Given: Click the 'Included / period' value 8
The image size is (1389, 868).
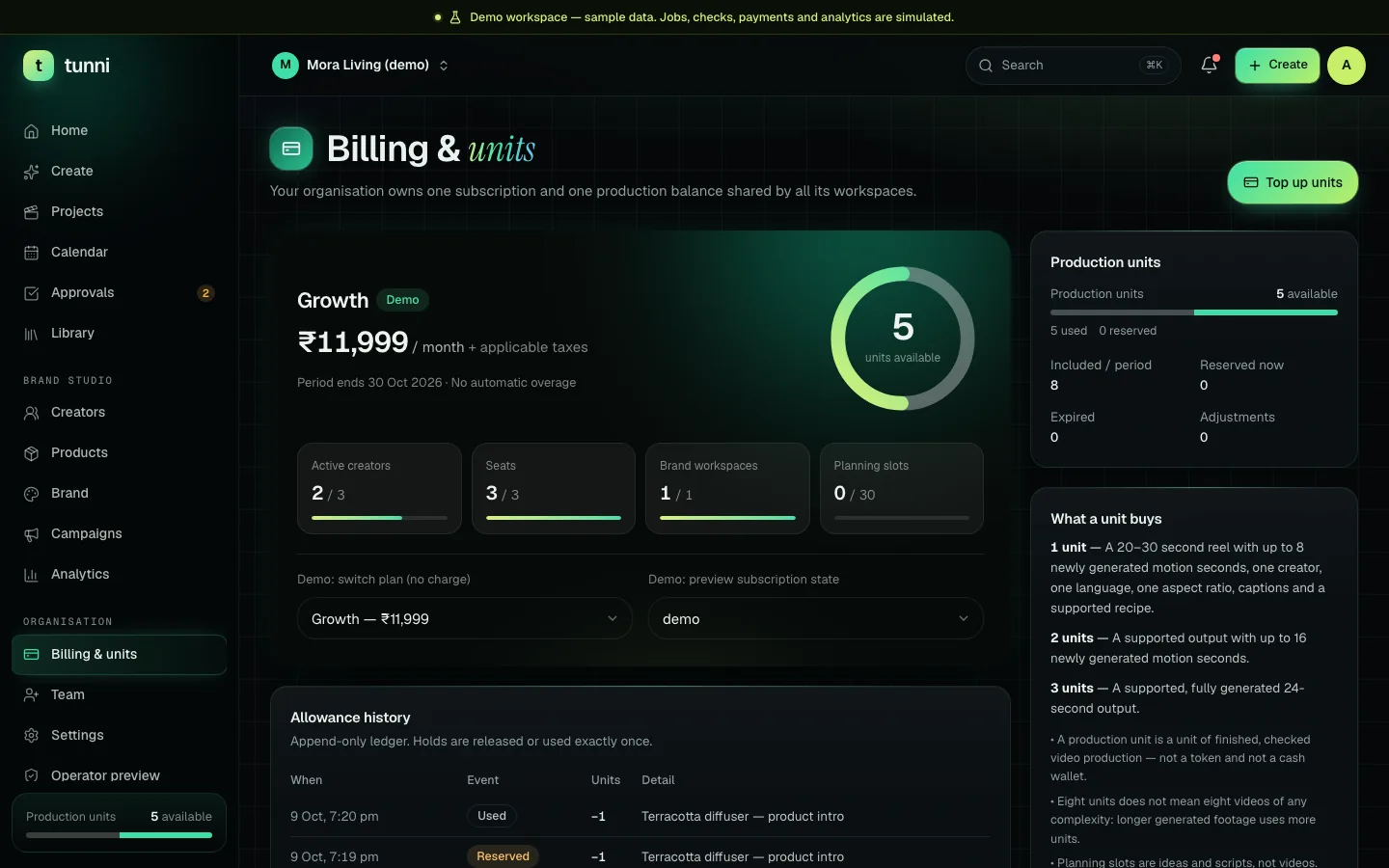Looking at the screenshot, I should pyautogui.click(x=1054, y=385).
